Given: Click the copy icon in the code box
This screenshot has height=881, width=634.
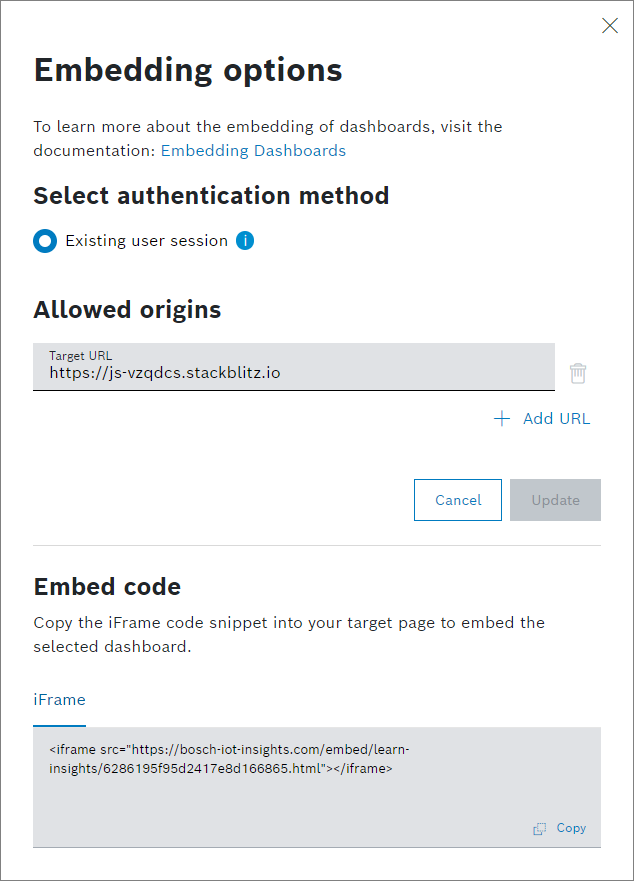Looking at the screenshot, I should [540, 829].
